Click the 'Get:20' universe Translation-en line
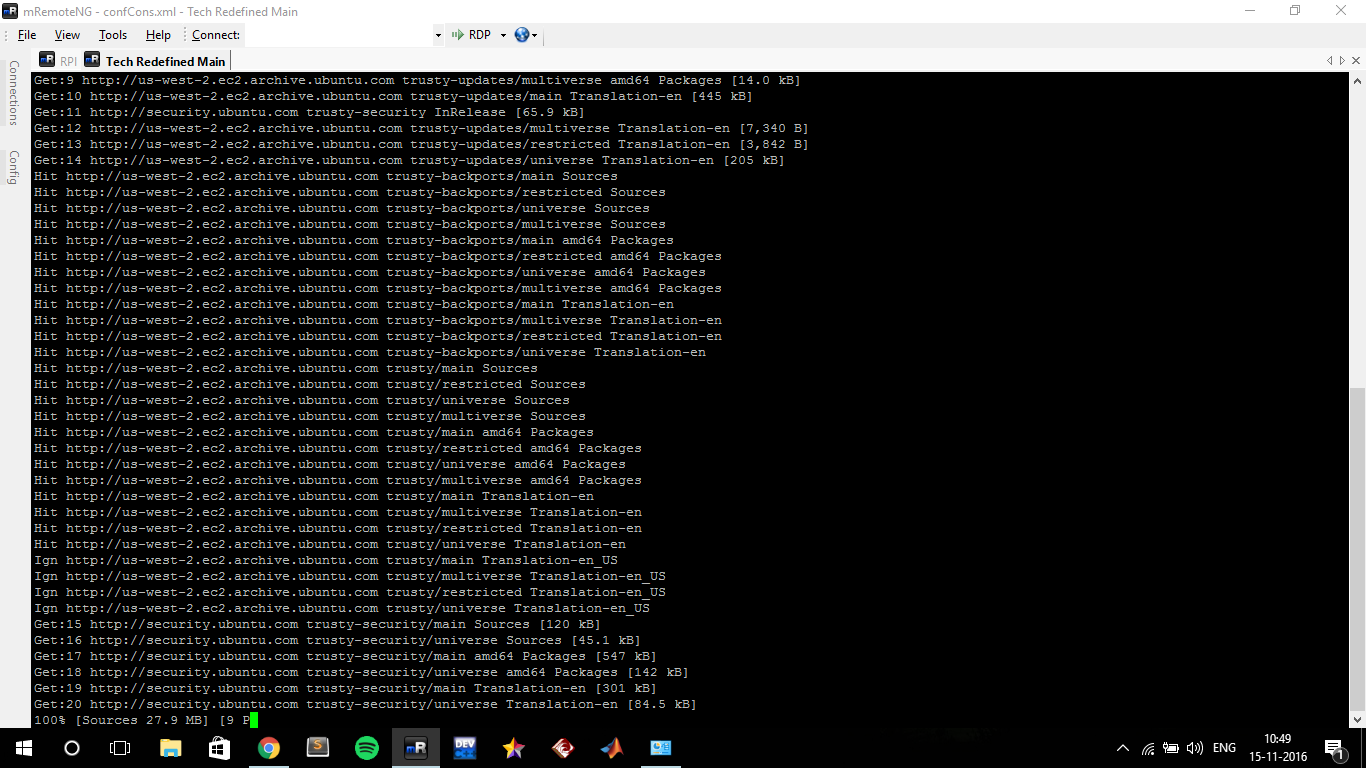 click(365, 704)
